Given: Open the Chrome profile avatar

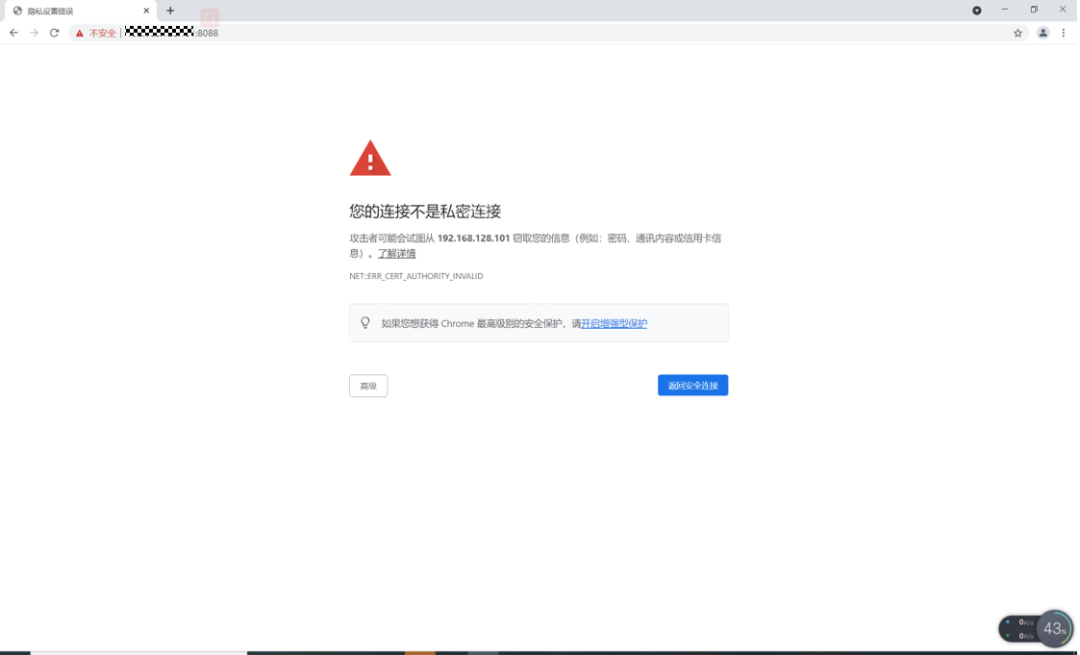Looking at the screenshot, I should click(1042, 32).
